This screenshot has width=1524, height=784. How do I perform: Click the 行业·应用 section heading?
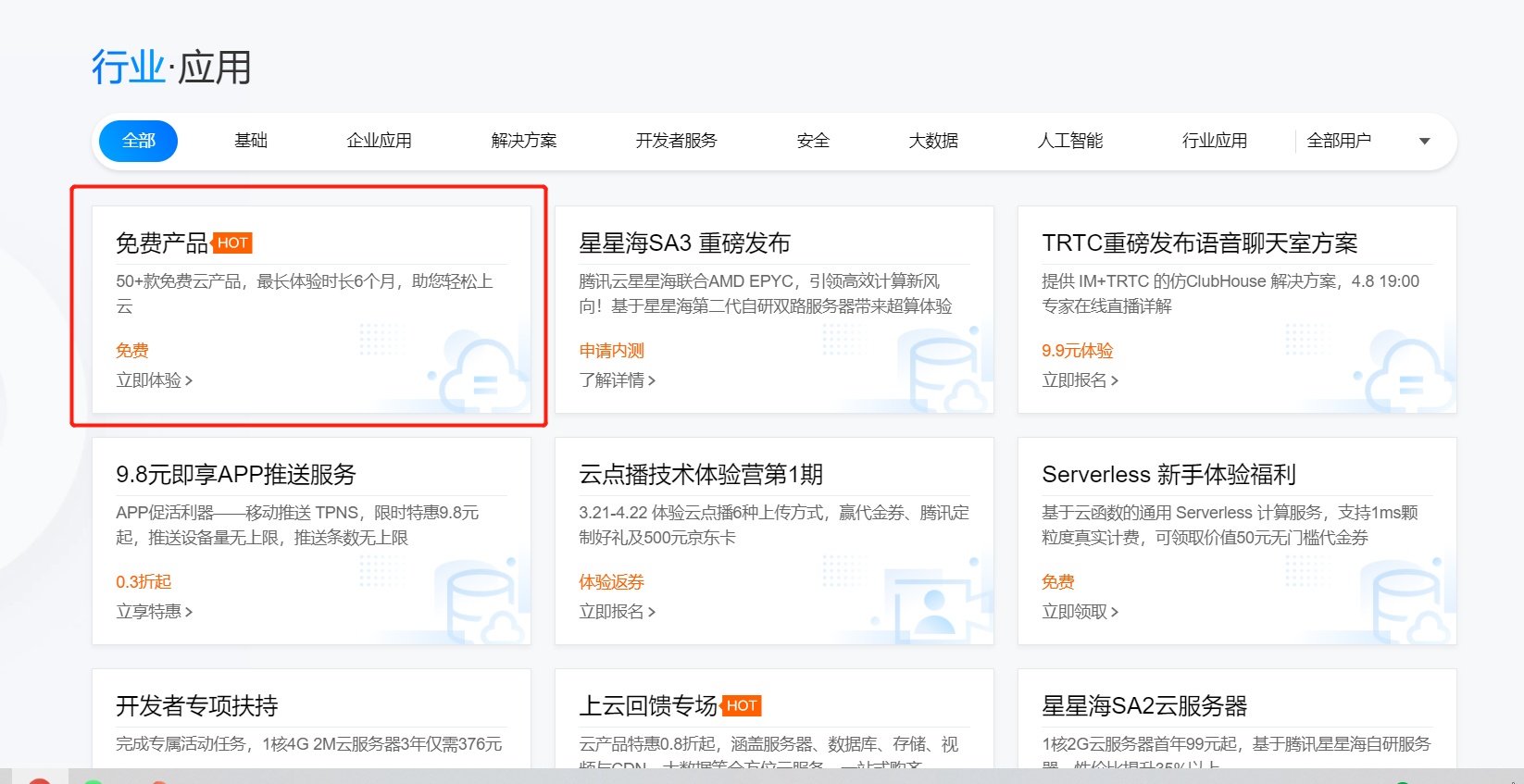pos(171,68)
